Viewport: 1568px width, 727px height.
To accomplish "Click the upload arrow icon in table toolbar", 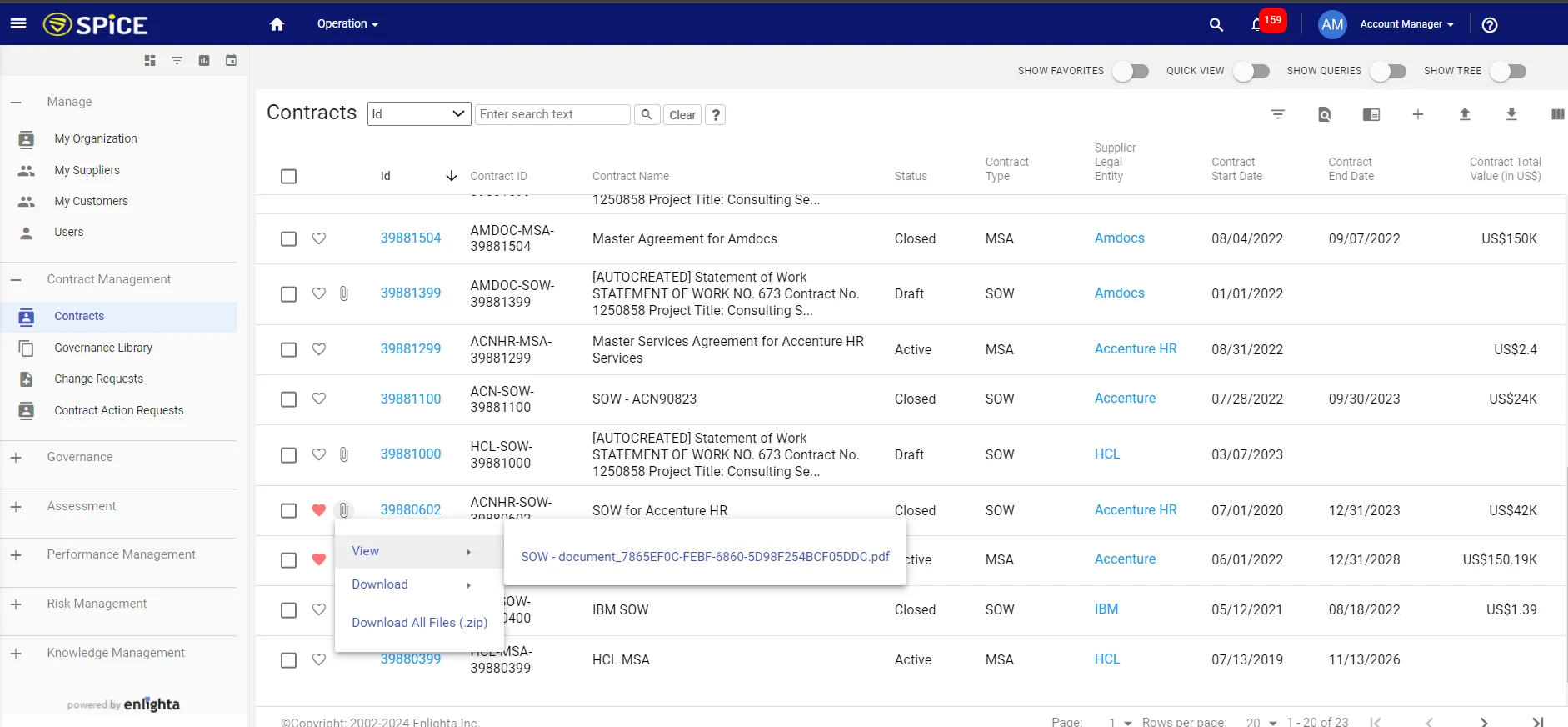I will pyautogui.click(x=1464, y=114).
